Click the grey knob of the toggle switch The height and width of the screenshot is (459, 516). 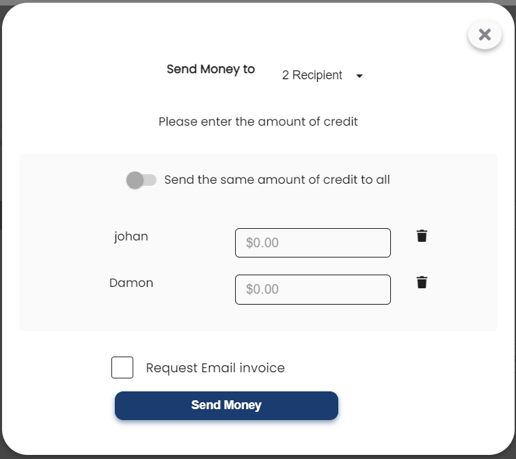pyautogui.click(x=135, y=180)
